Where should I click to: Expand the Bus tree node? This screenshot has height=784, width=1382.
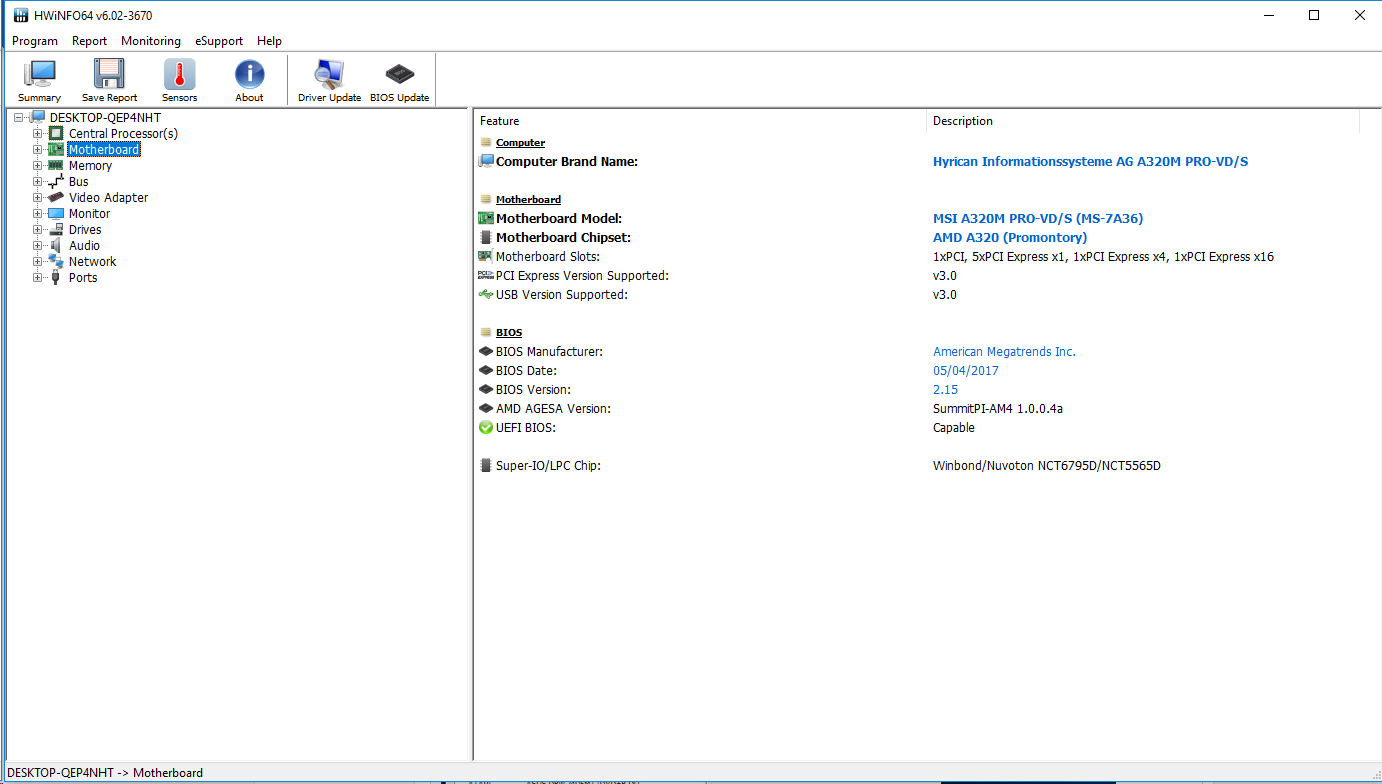38,182
